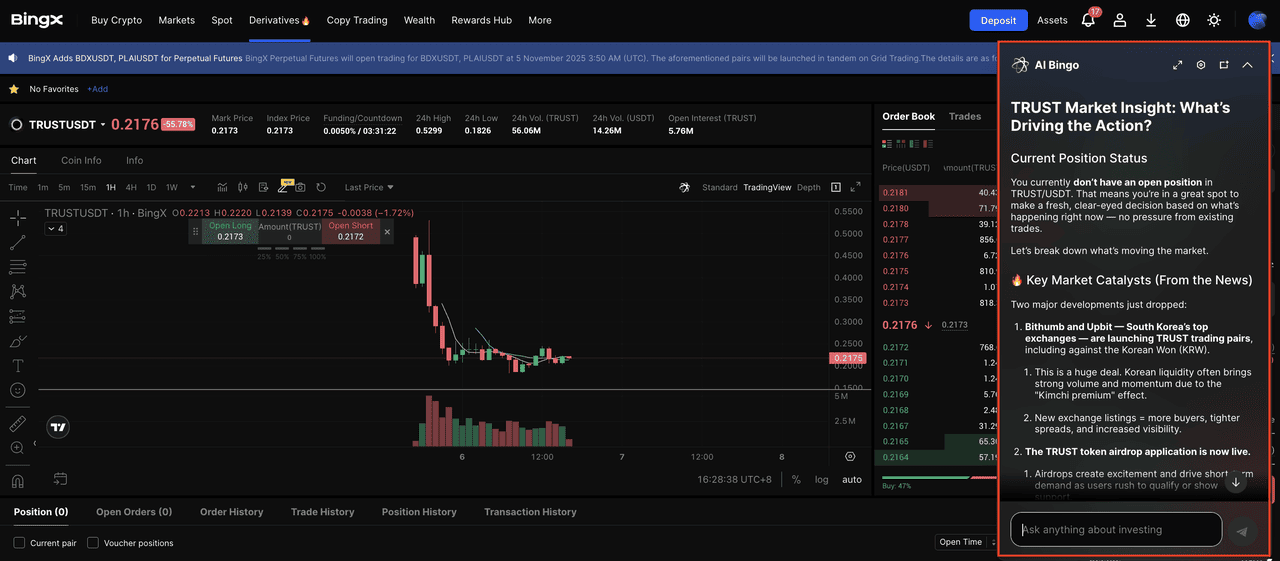1280x561 pixels.
Task: Open AI Bingo settings gear
Action: (1201, 65)
